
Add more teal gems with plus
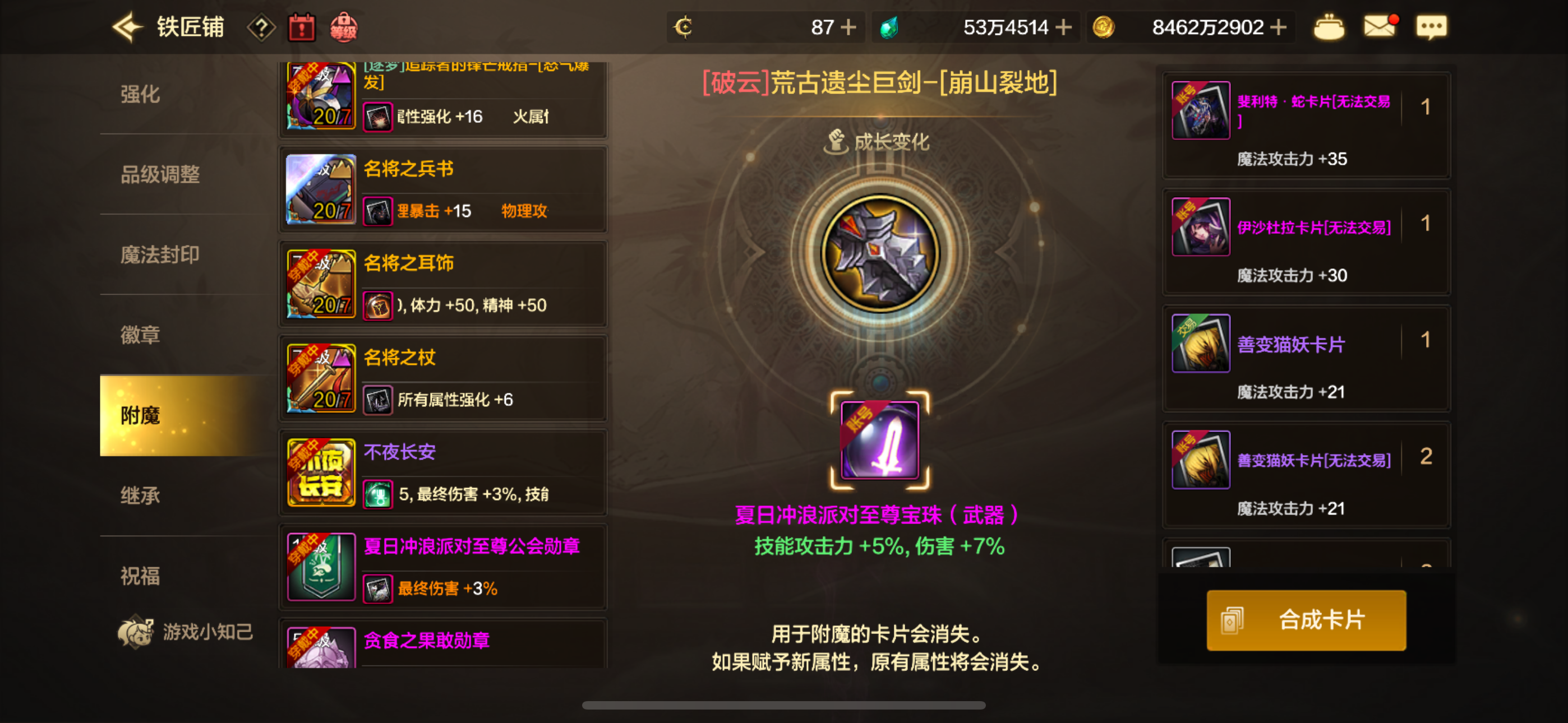1063,27
